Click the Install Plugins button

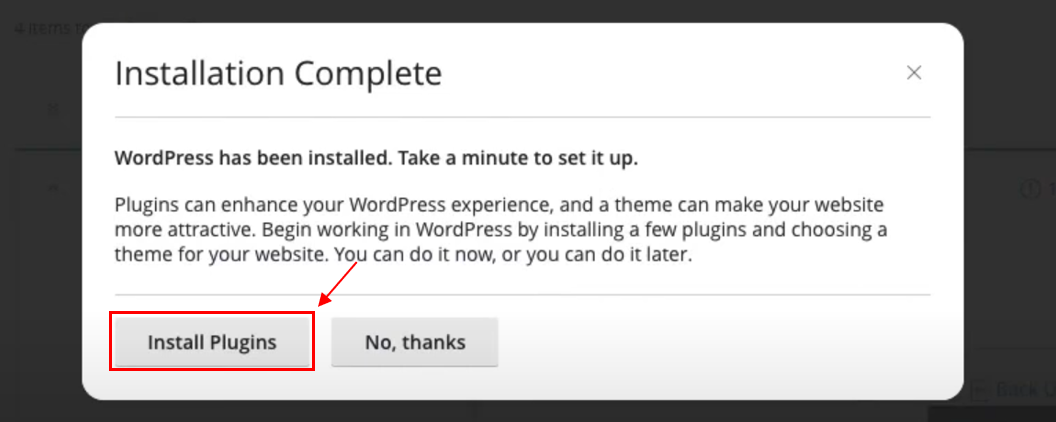(212, 342)
